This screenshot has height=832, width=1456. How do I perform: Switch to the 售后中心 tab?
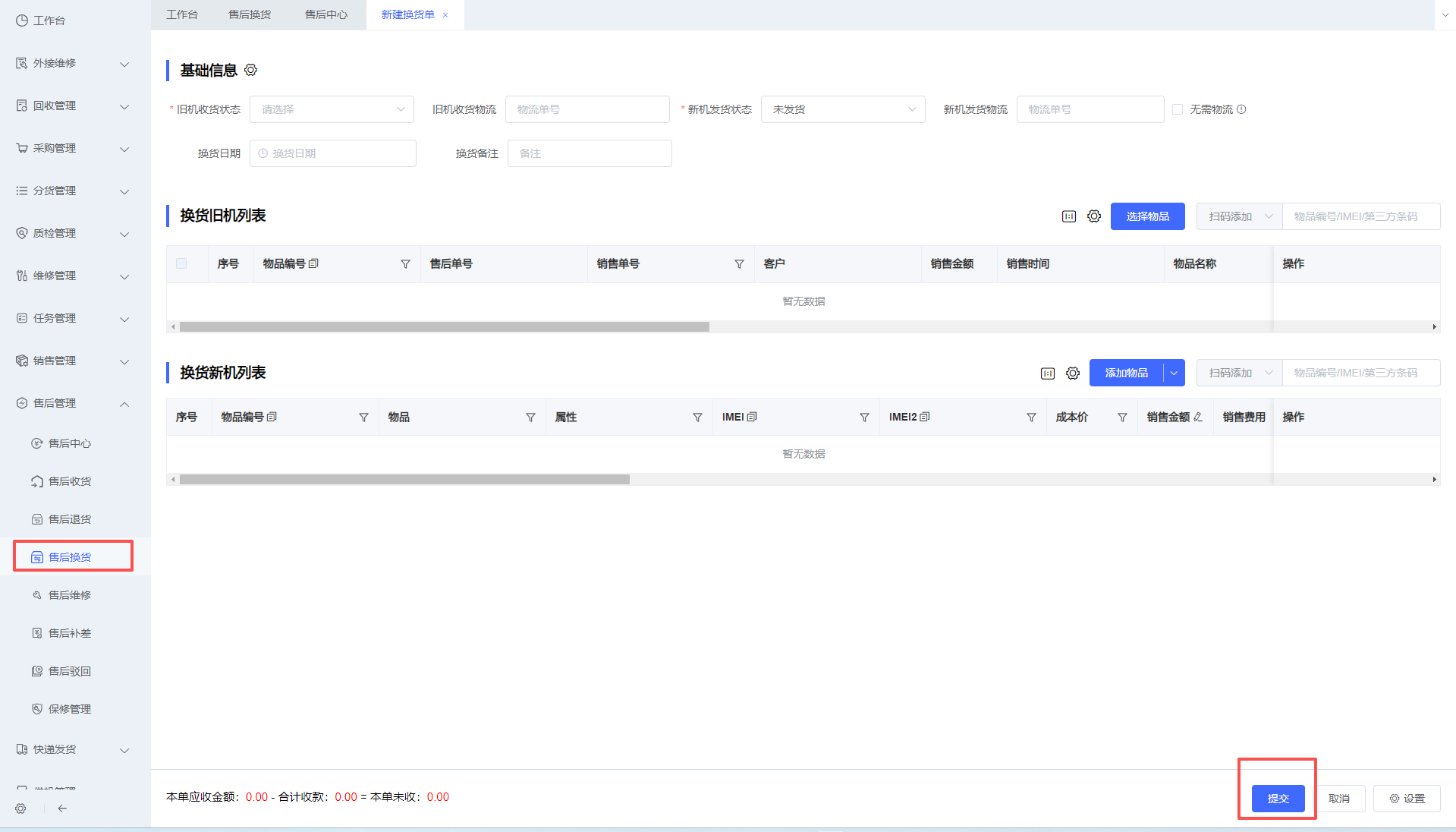tap(325, 14)
